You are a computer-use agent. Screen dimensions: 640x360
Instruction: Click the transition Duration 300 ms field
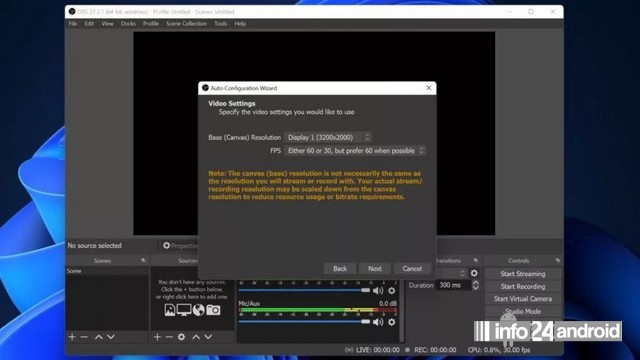(453, 285)
